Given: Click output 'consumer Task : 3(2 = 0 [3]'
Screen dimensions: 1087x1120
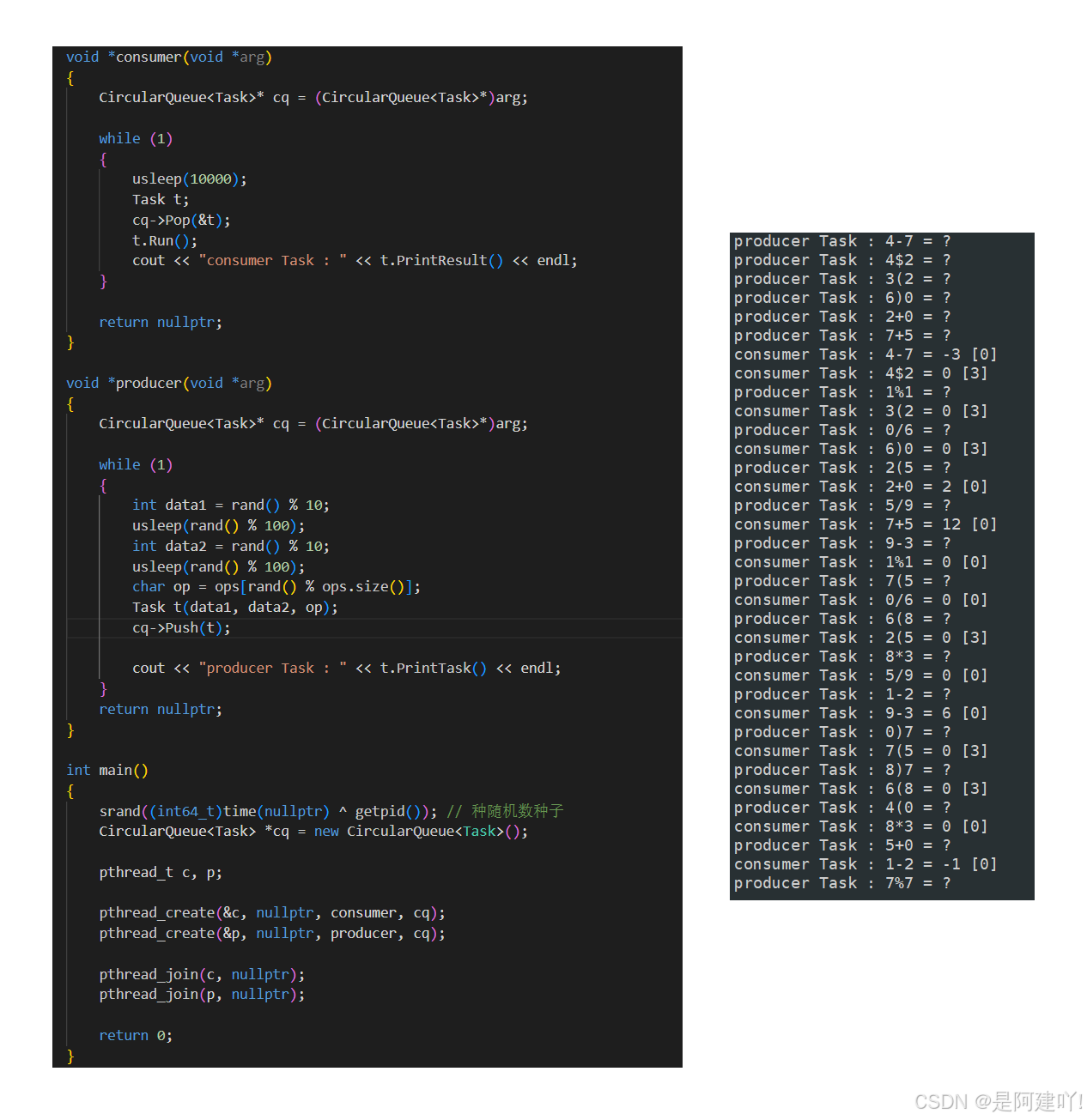Looking at the screenshot, I should [861, 411].
